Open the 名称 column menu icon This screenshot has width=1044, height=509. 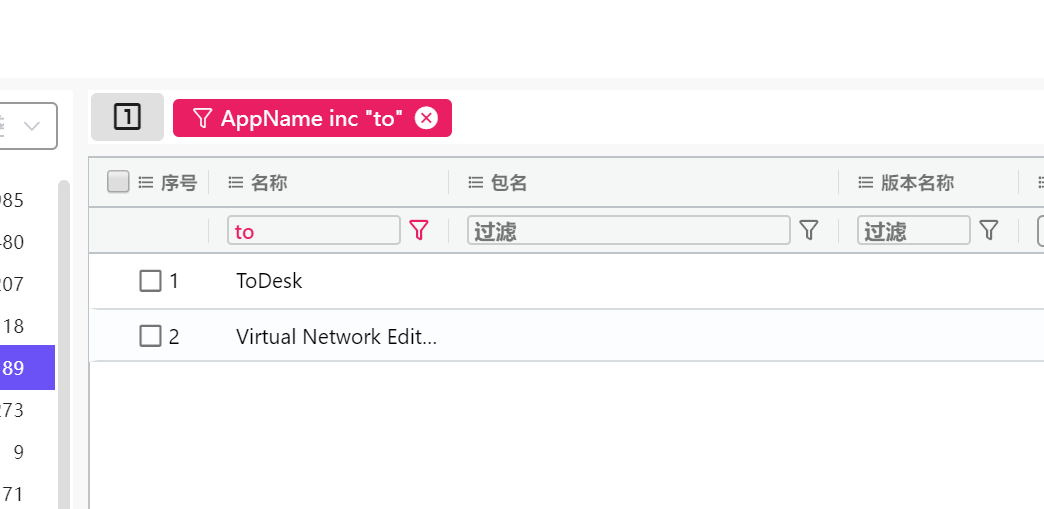235,182
